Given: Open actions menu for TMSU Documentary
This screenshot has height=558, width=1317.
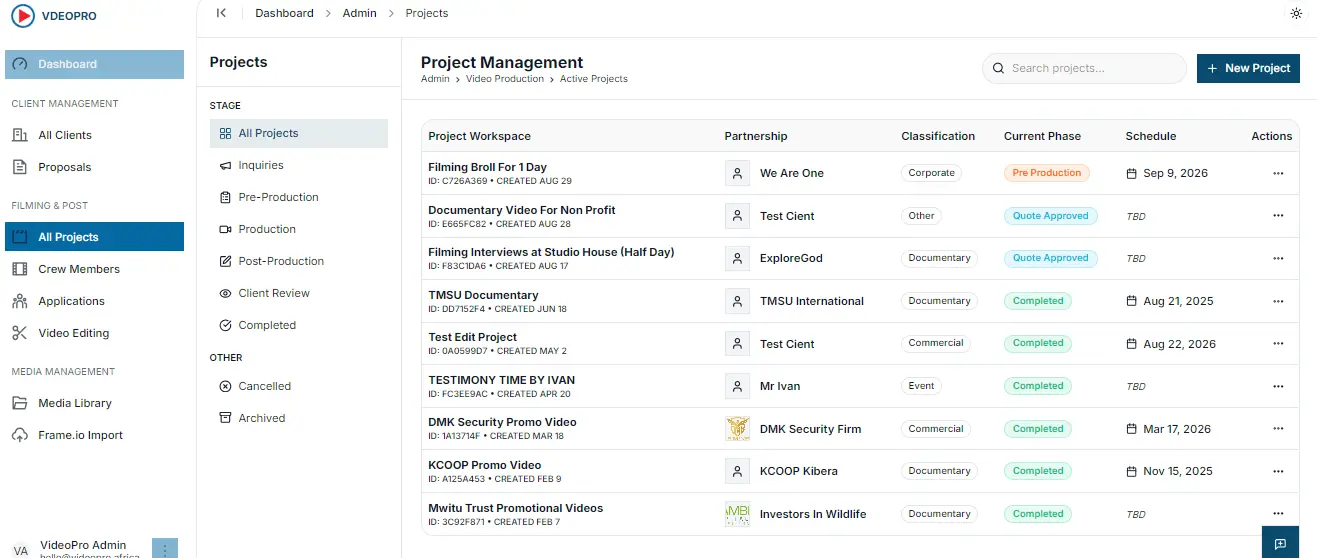Looking at the screenshot, I should [1278, 301].
